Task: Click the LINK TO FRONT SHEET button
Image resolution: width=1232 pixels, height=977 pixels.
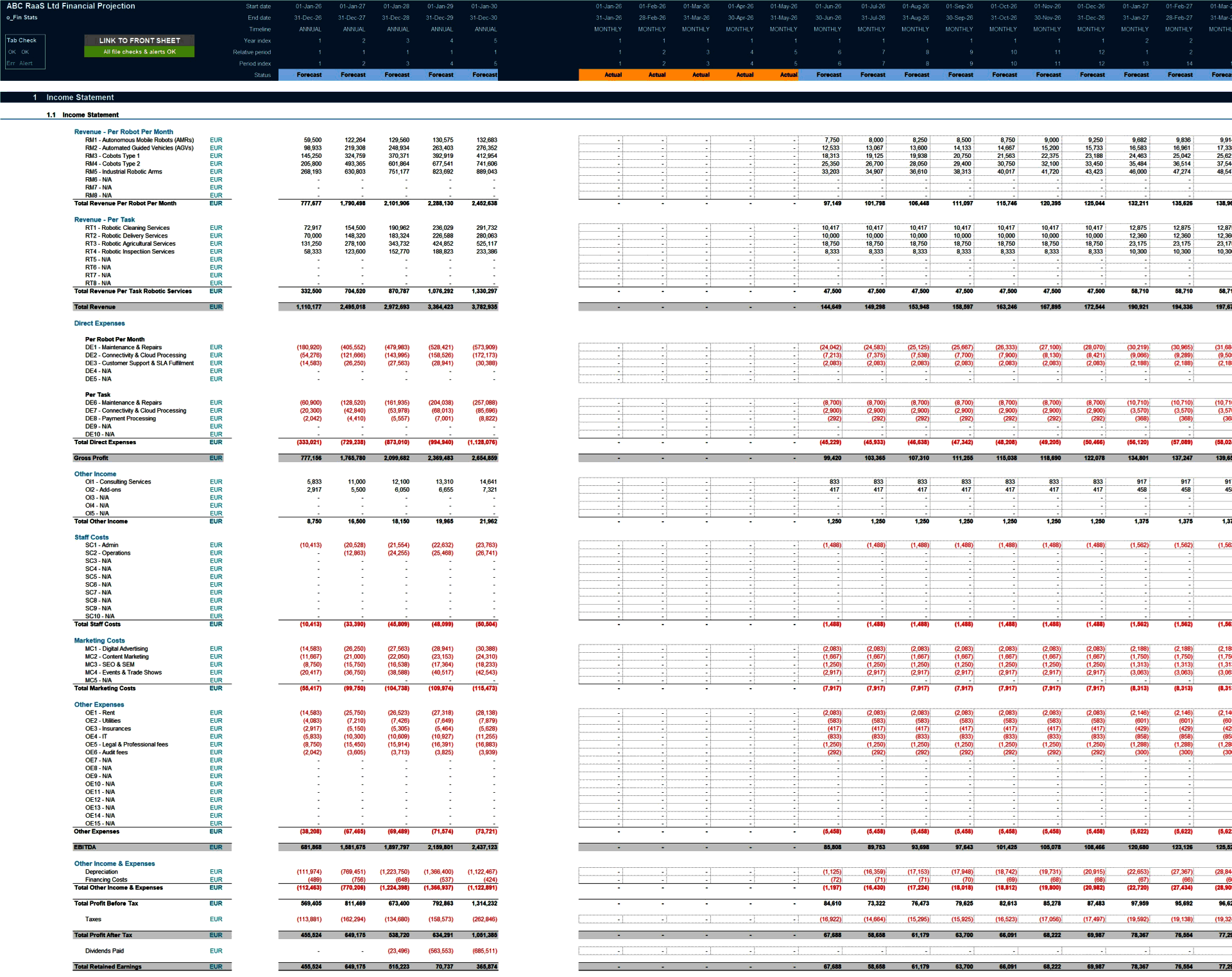Action: coord(139,40)
